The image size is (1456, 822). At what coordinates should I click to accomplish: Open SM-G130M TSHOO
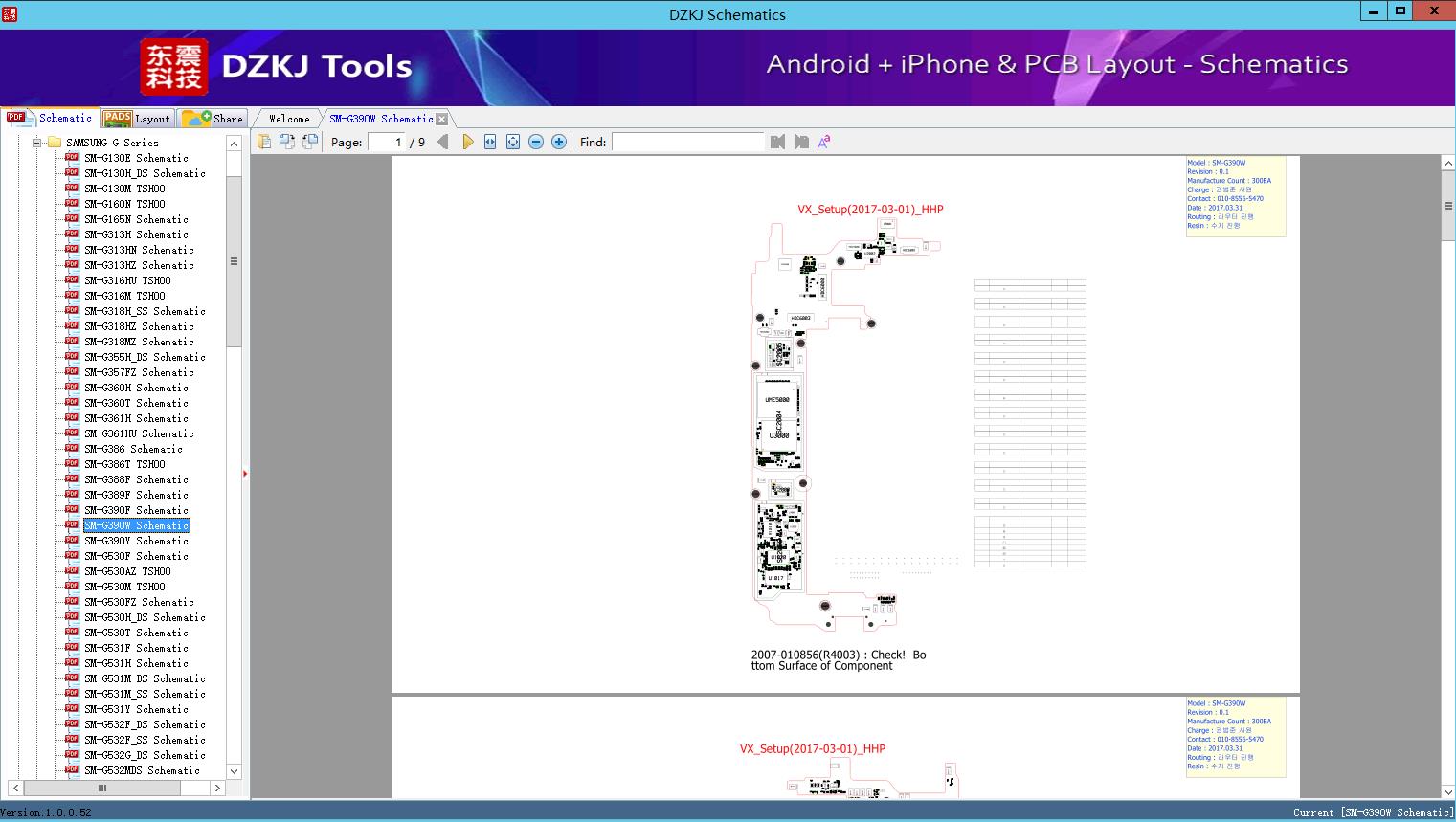pyautogui.click(x=124, y=189)
